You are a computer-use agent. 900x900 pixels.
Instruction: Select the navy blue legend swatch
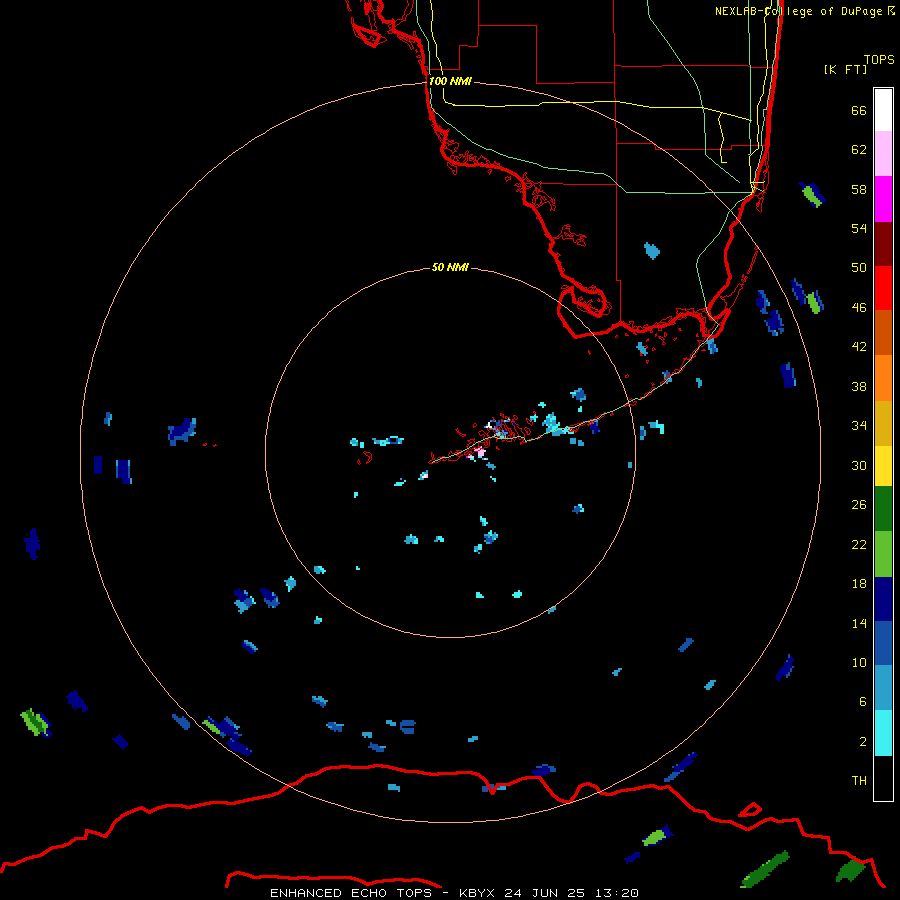pyautogui.click(x=883, y=599)
